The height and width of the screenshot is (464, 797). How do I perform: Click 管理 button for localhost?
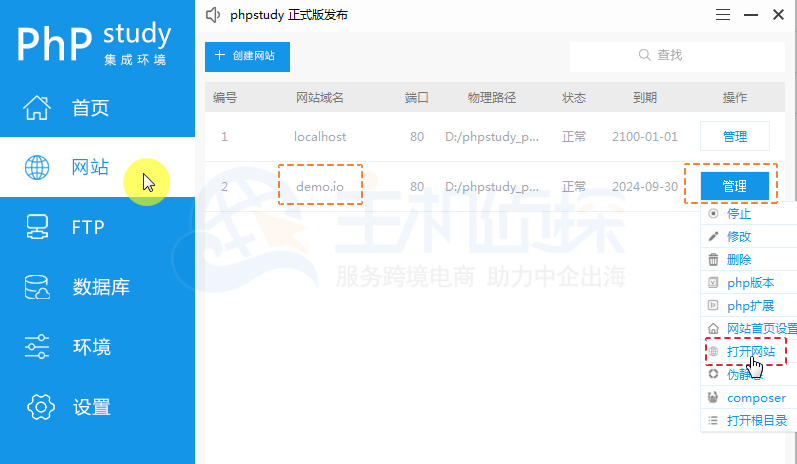pos(734,136)
